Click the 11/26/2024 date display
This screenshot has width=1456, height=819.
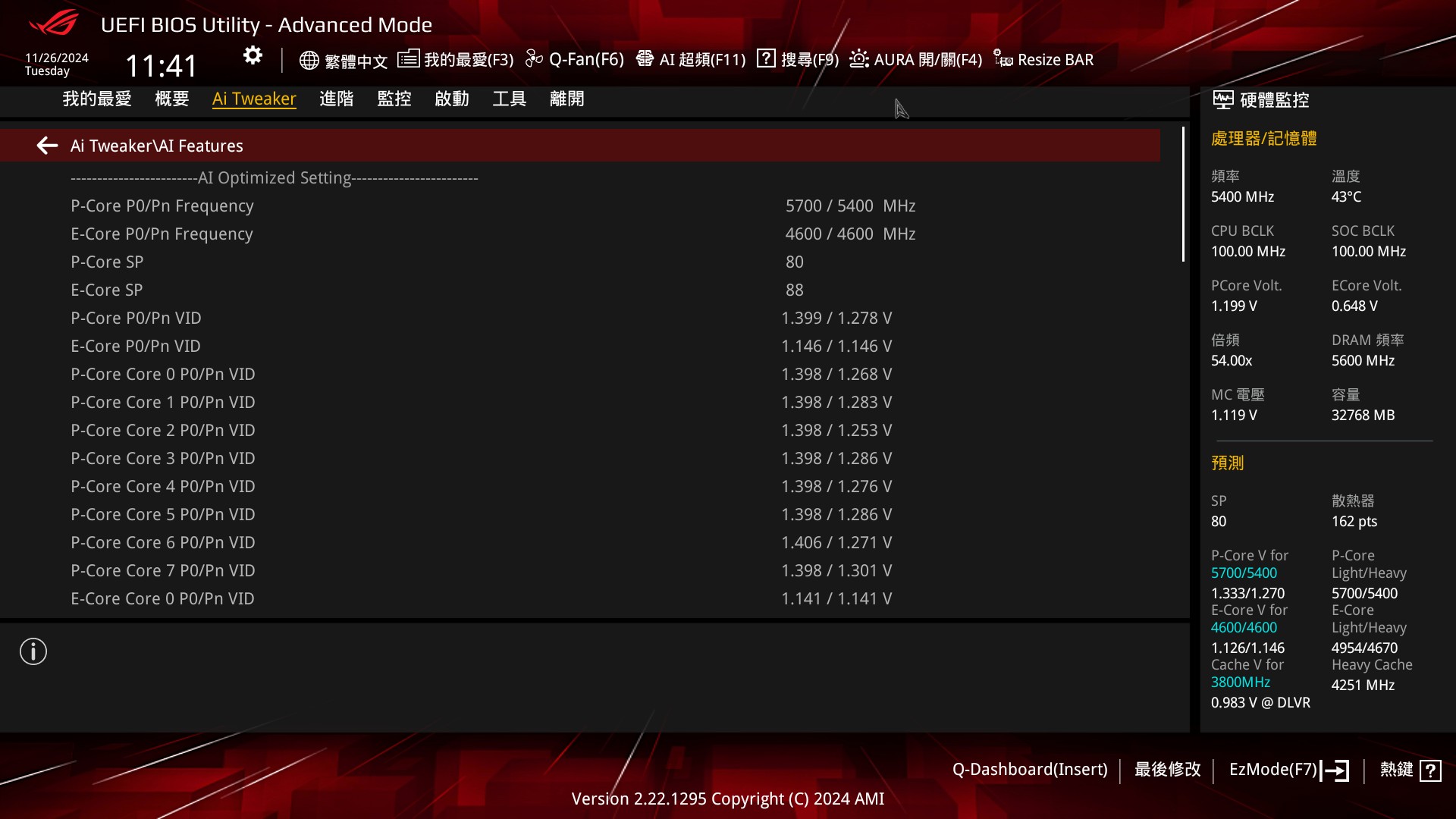[x=56, y=58]
